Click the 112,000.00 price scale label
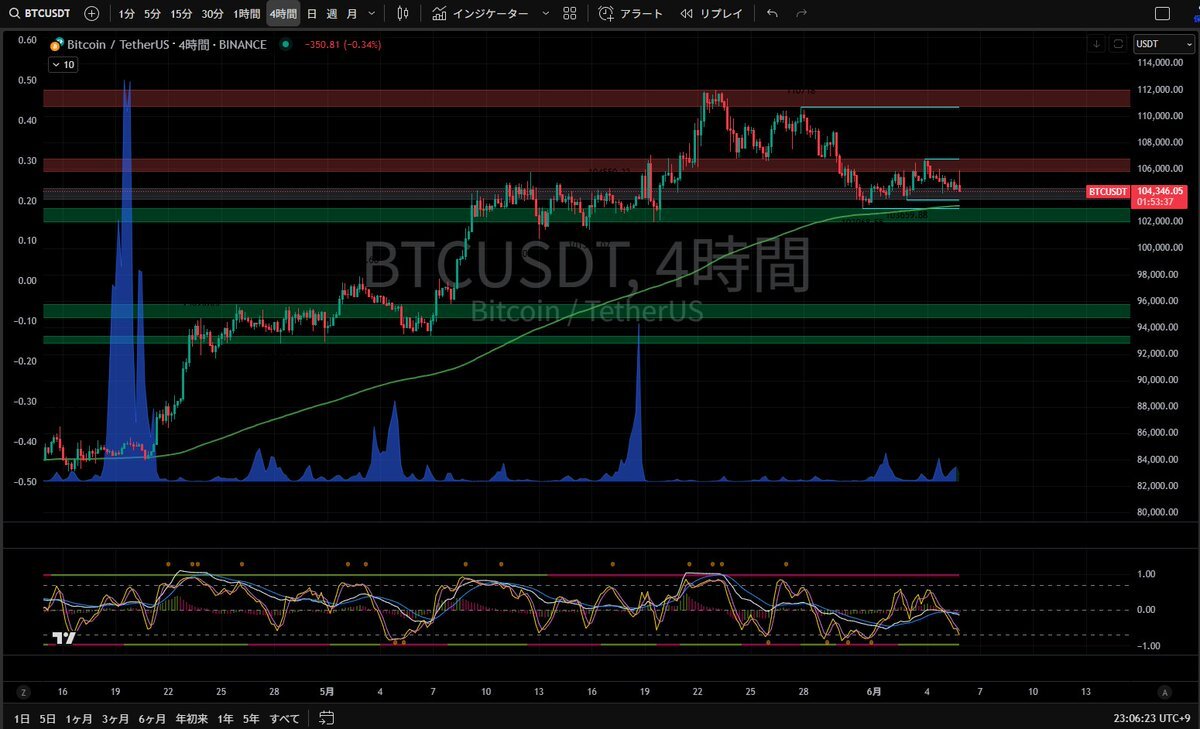1200x729 pixels. pos(1160,90)
